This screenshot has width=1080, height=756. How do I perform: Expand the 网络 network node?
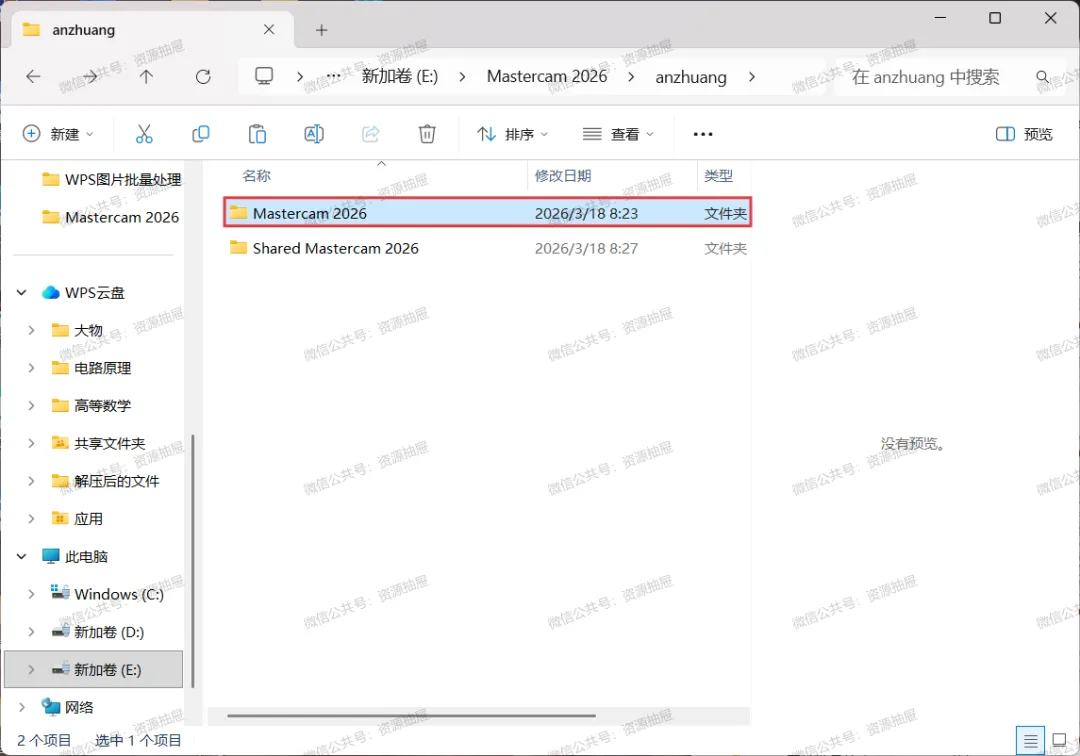pos(22,707)
